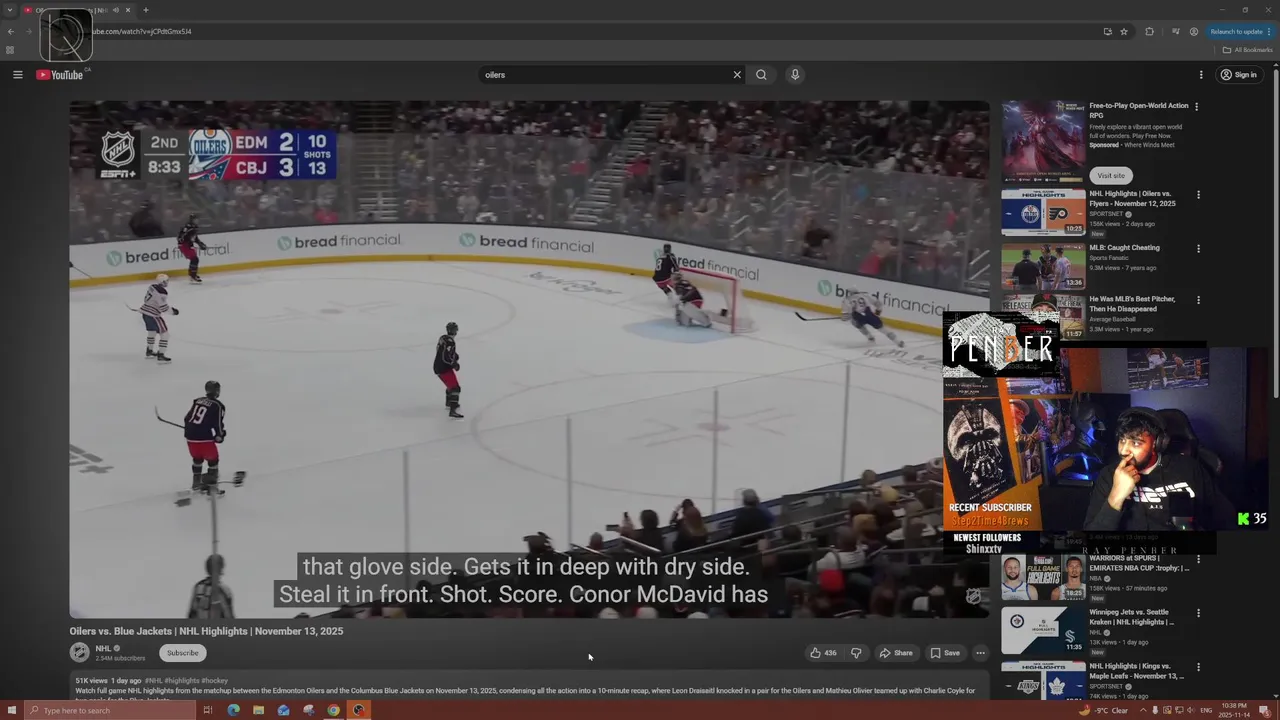The image size is (1280, 720).
Task: Subscribe to the NHL channel
Action: tap(182, 653)
